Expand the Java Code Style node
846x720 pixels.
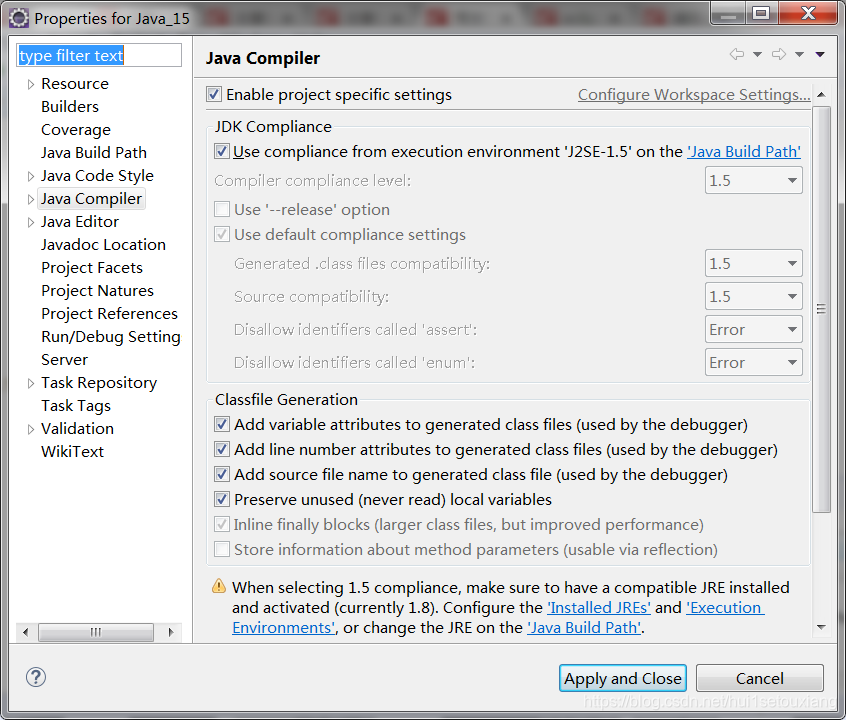point(31,176)
